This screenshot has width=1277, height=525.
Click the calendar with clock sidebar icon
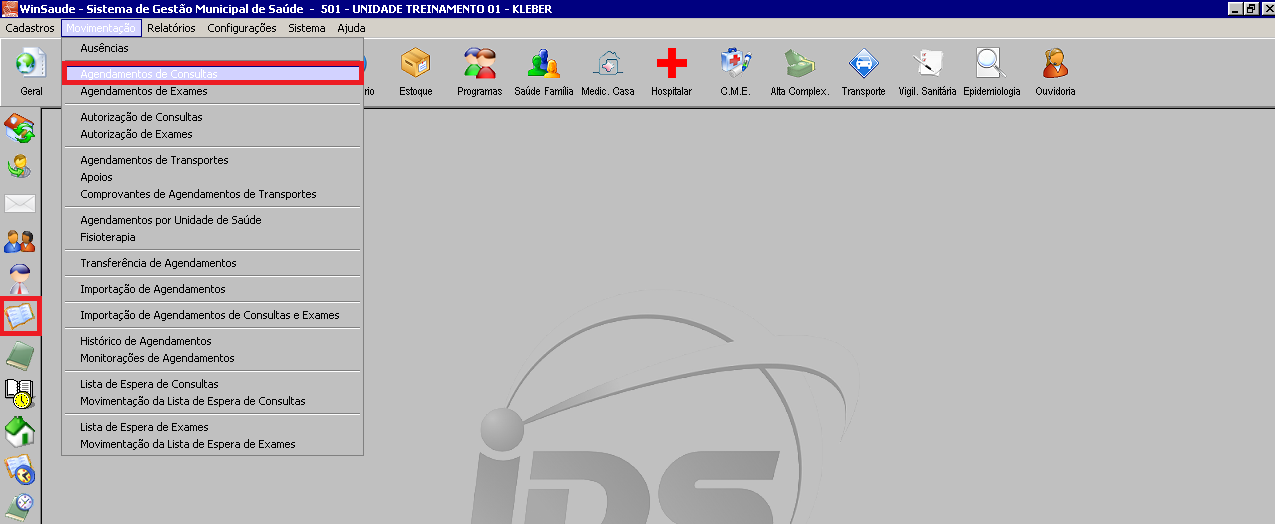[20, 469]
